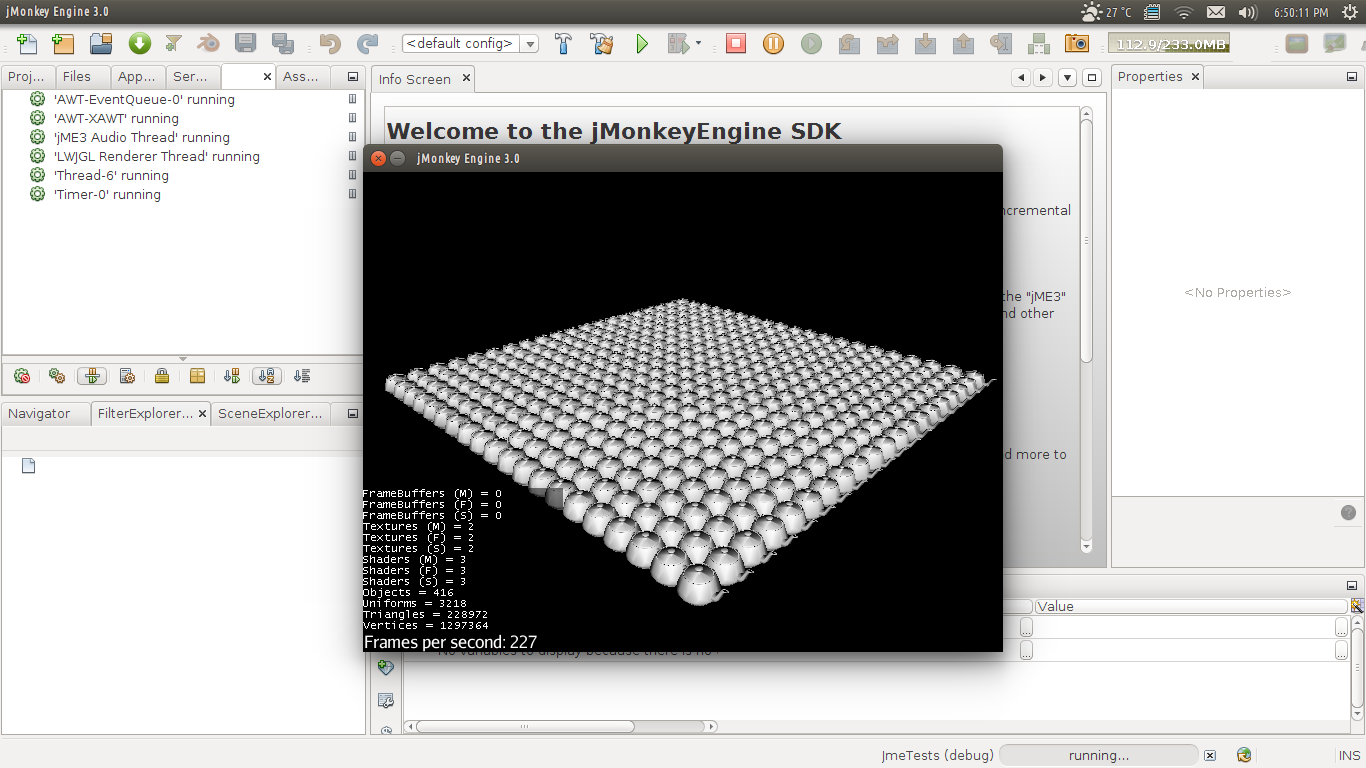Close the FilterExplorer tab

tap(203, 413)
